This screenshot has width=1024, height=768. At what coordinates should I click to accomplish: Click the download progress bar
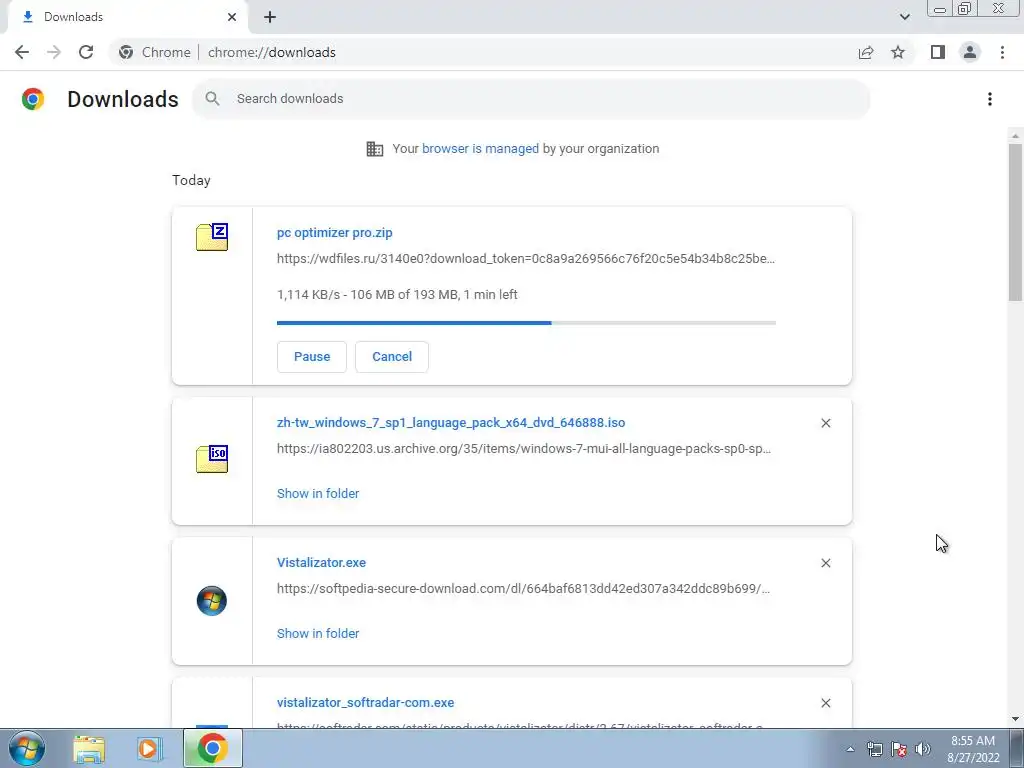point(526,323)
